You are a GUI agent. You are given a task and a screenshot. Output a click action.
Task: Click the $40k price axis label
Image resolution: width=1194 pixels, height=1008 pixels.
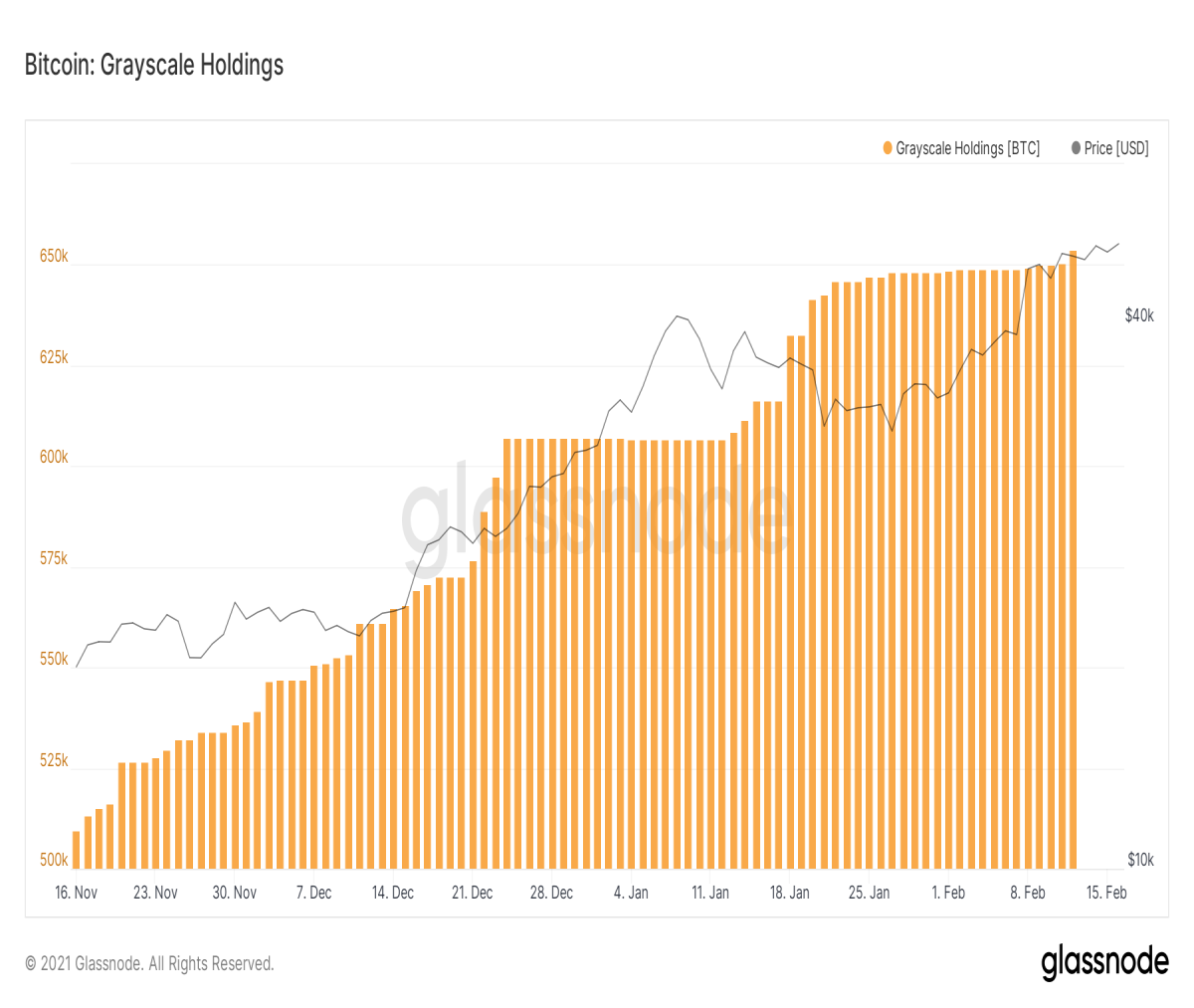(x=1139, y=315)
